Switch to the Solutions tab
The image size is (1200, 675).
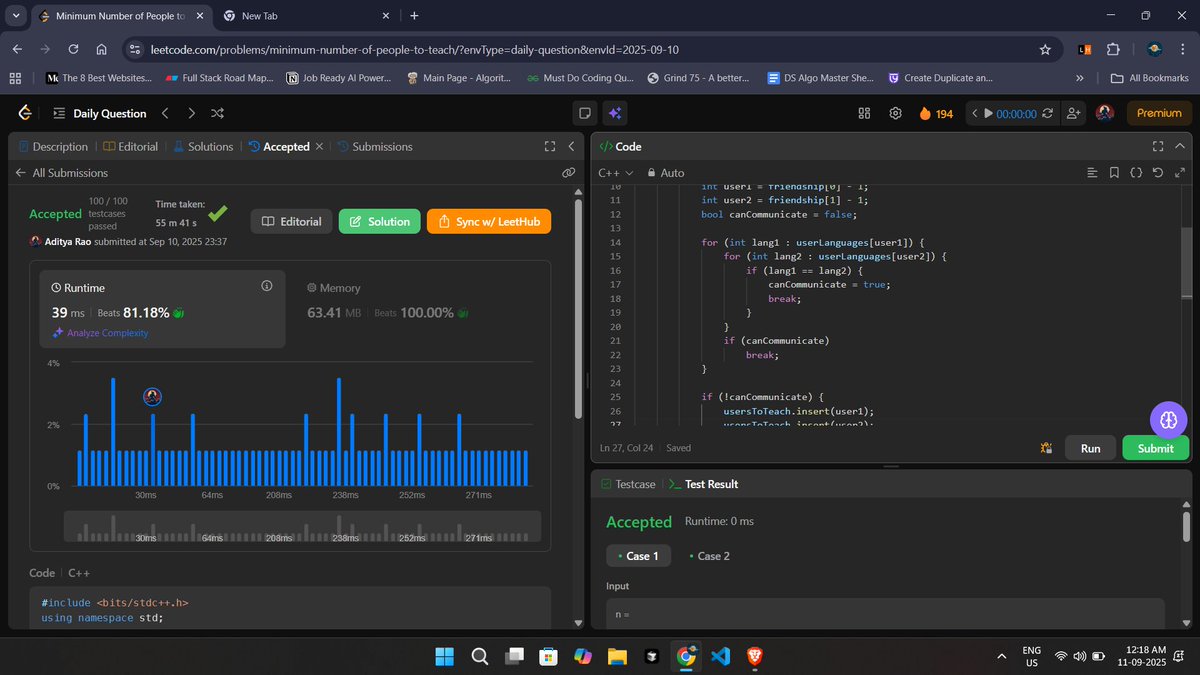[204, 146]
